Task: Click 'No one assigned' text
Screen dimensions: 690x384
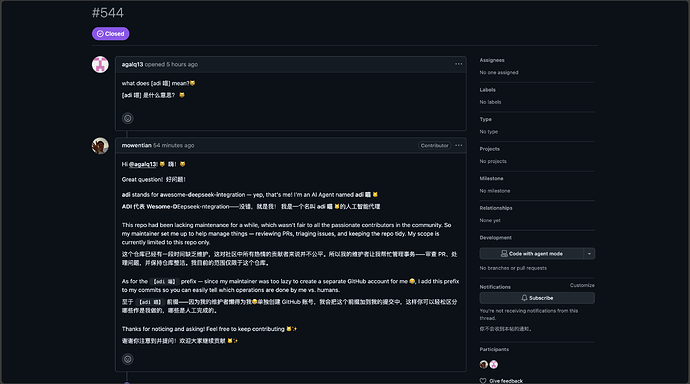Action: (499, 72)
